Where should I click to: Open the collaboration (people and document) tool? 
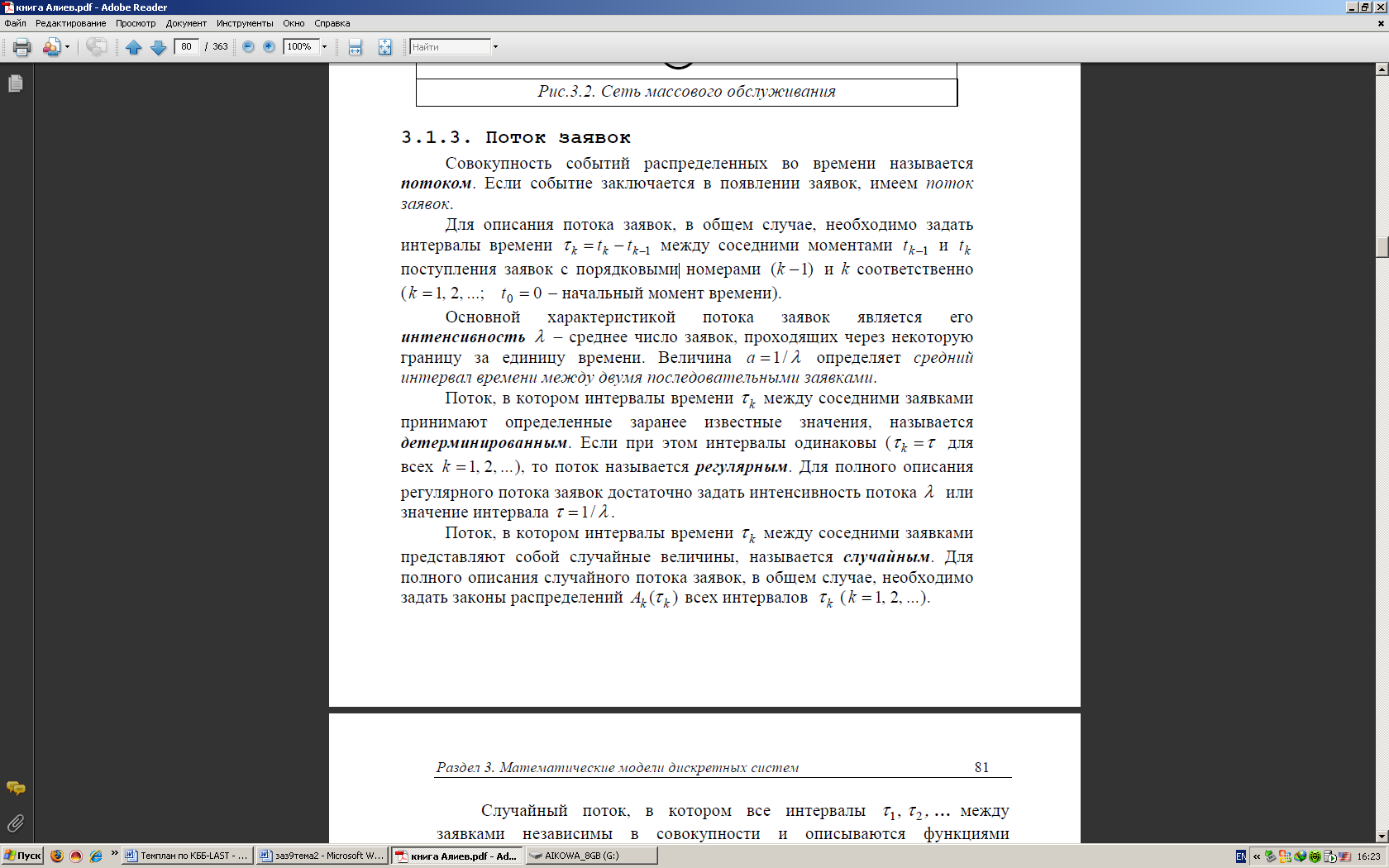point(51,47)
